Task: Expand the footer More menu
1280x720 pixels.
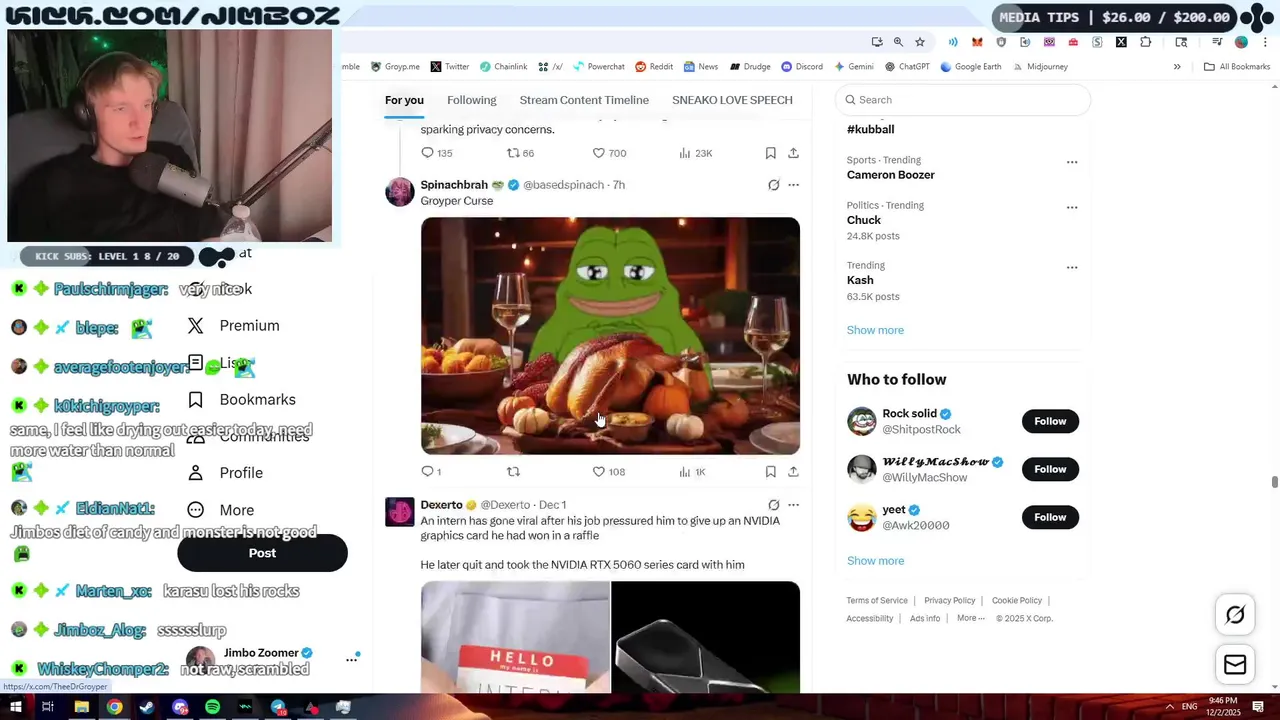Action: [970, 618]
